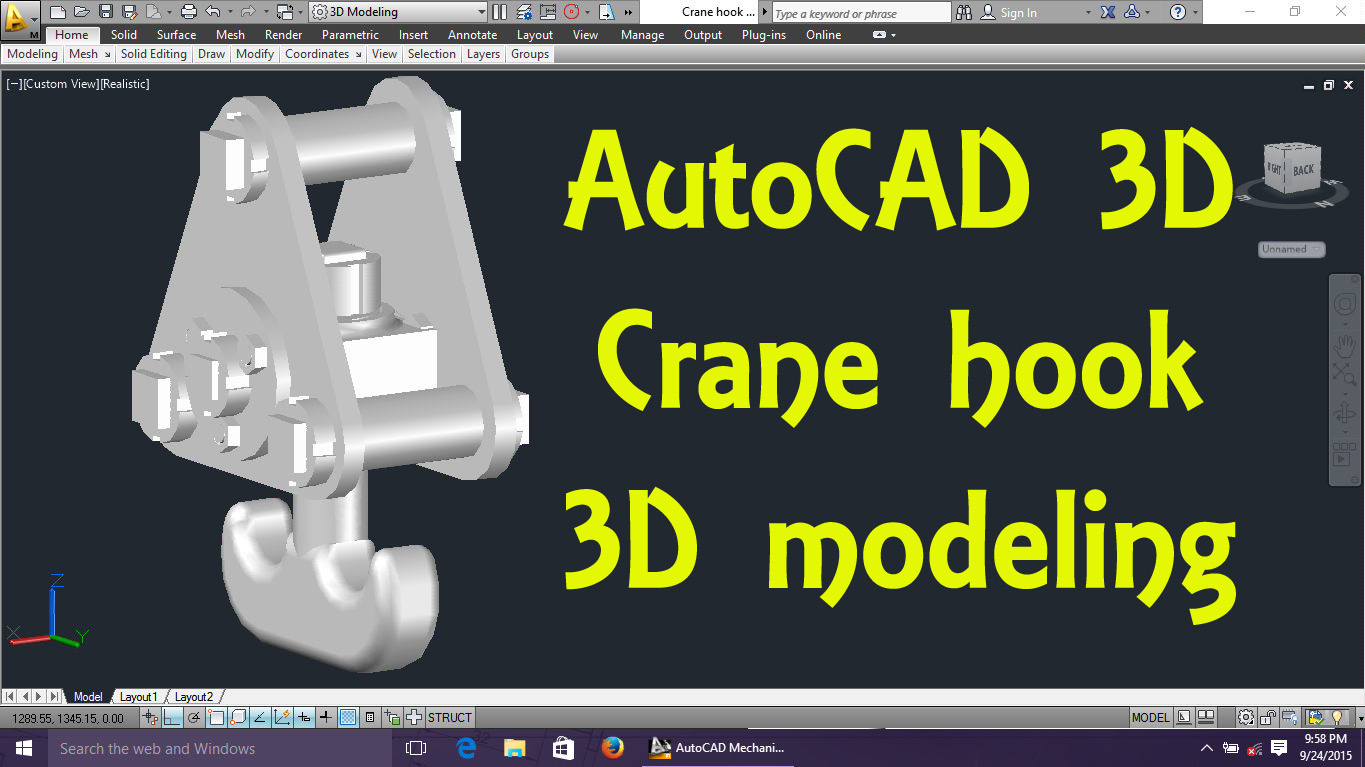Click the Plot printer icon
The height and width of the screenshot is (767, 1365).
[x=188, y=12]
